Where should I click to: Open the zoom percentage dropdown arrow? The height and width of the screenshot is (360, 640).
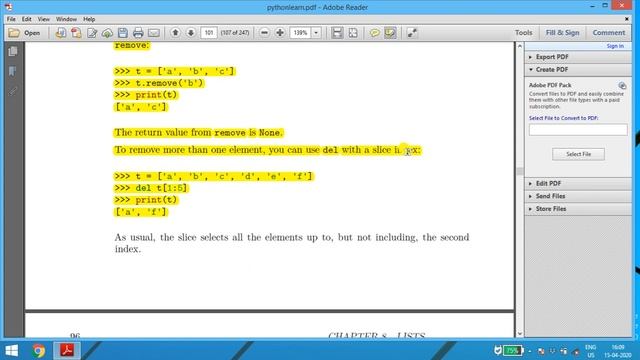coord(316,33)
